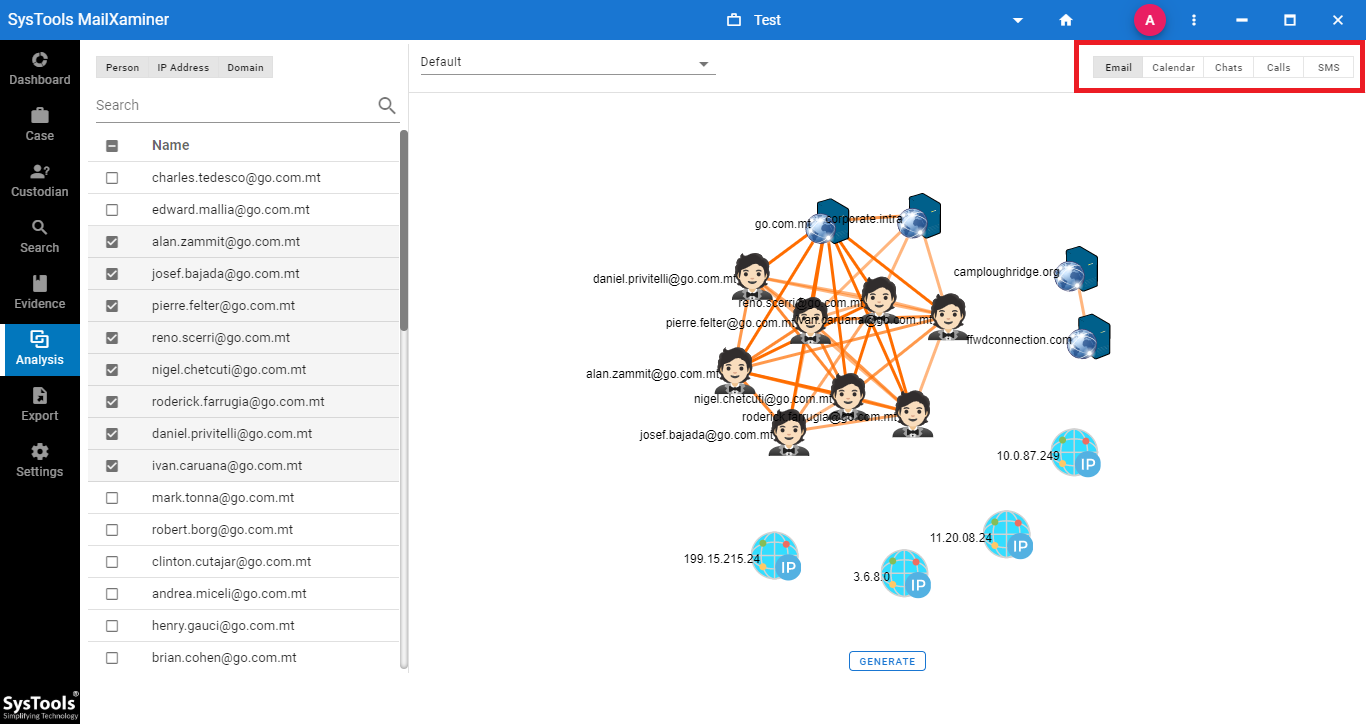Open the Evidence section
This screenshot has width=1366, height=724.
[x=40, y=293]
